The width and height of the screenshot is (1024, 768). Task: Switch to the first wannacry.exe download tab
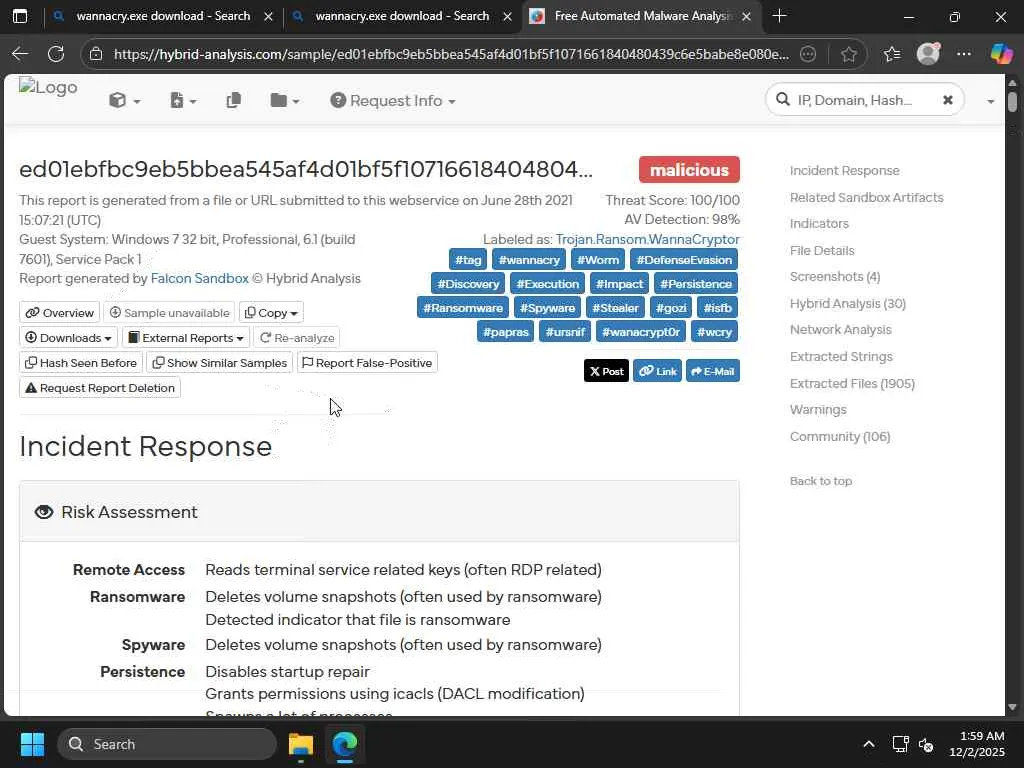pyautogui.click(x=163, y=16)
